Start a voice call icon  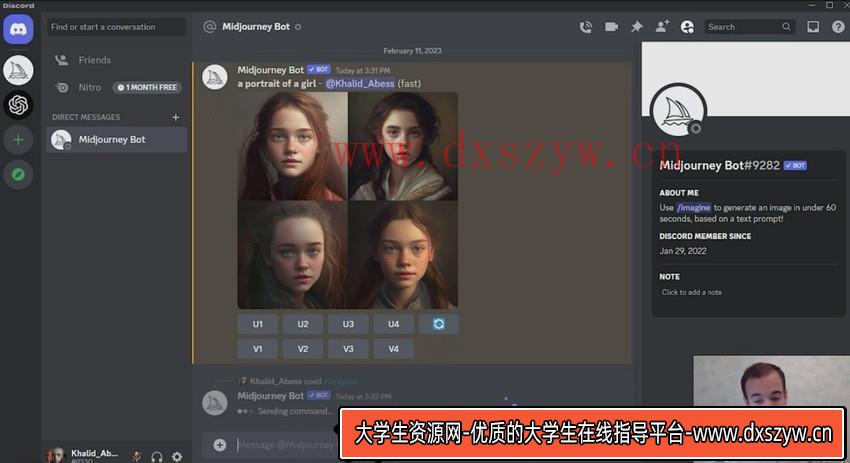pos(586,27)
